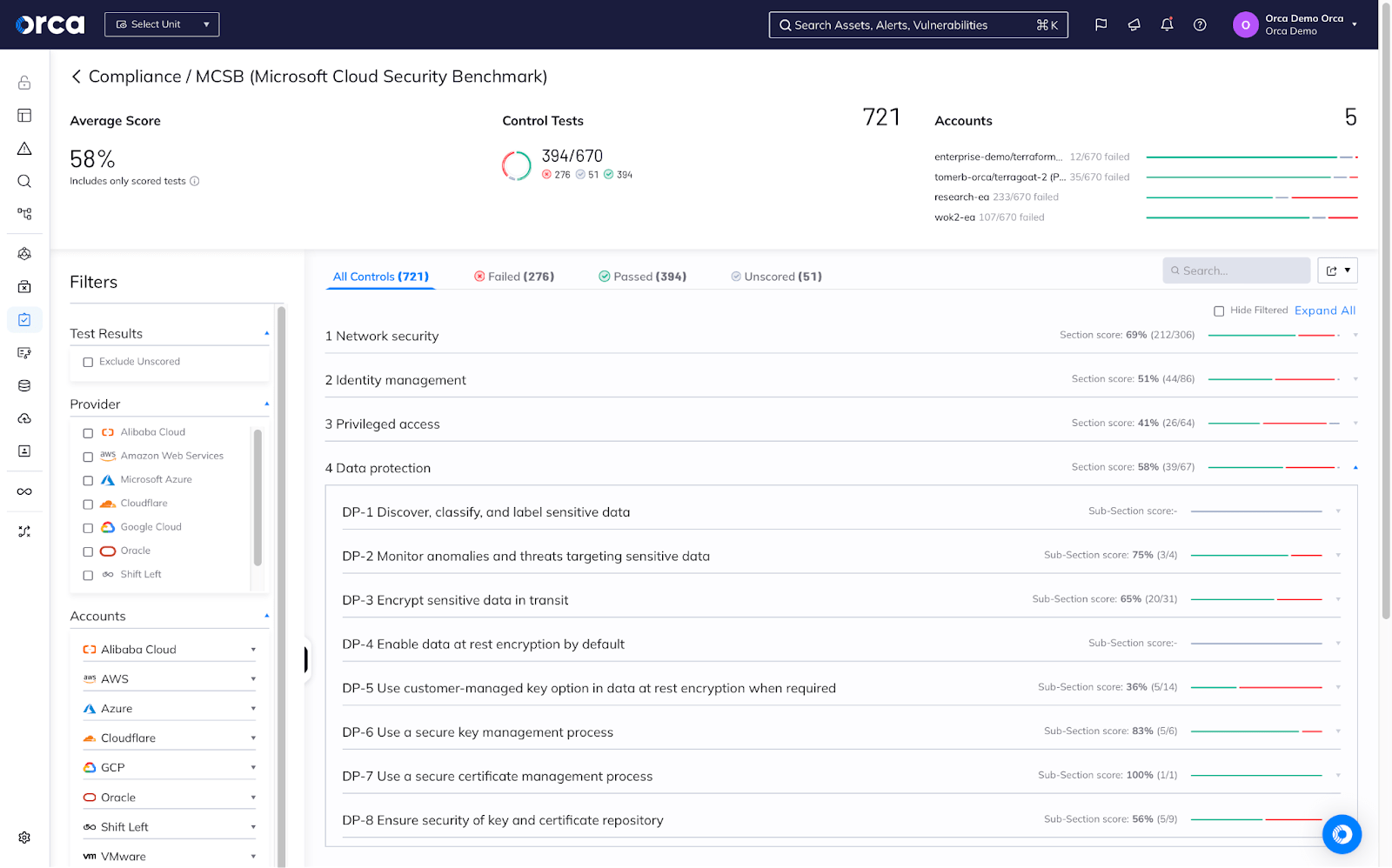Click the megaphone announcements icon
The width and height of the screenshot is (1392, 868).
(1134, 24)
